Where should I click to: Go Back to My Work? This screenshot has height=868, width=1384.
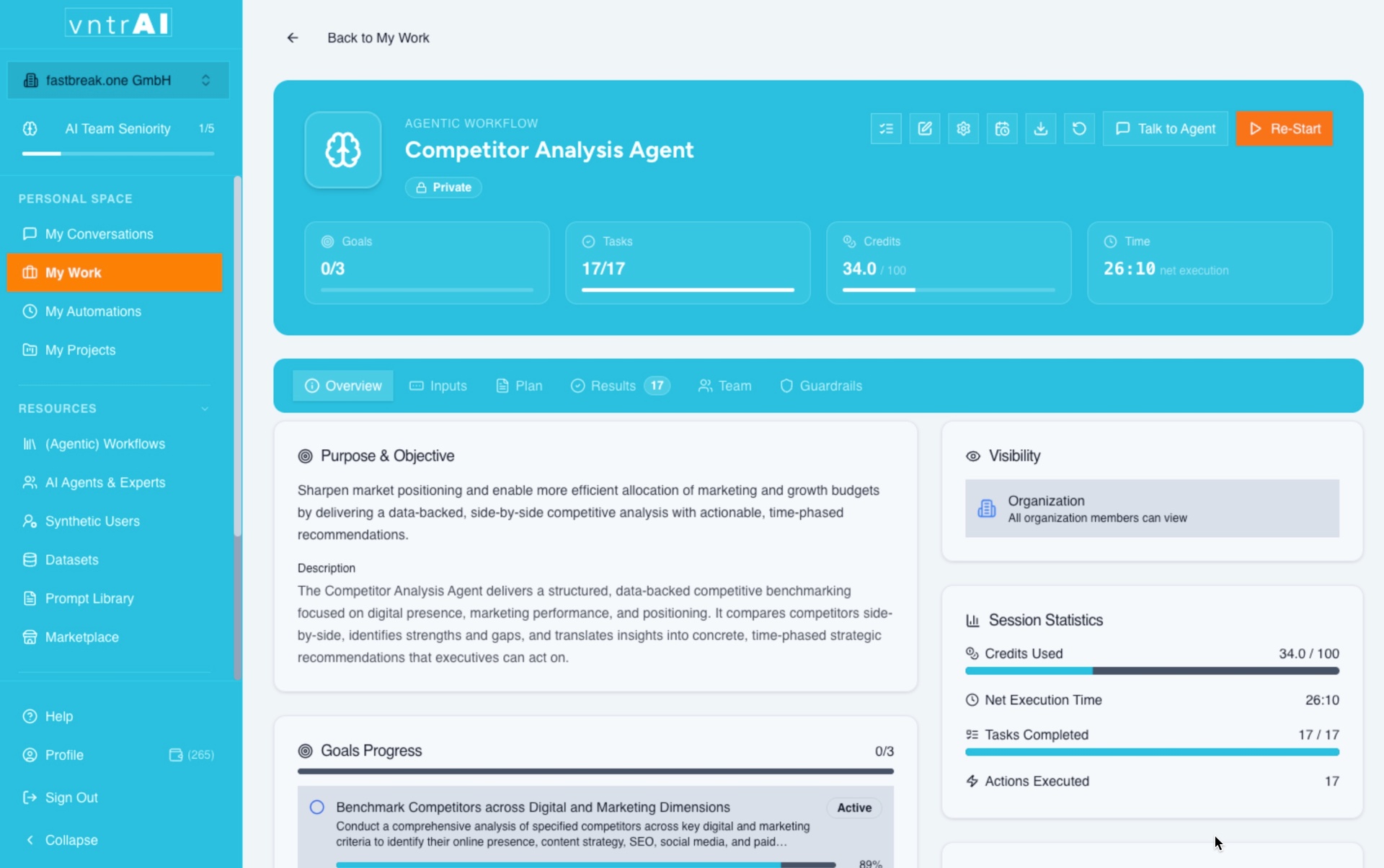pyautogui.click(x=378, y=37)
